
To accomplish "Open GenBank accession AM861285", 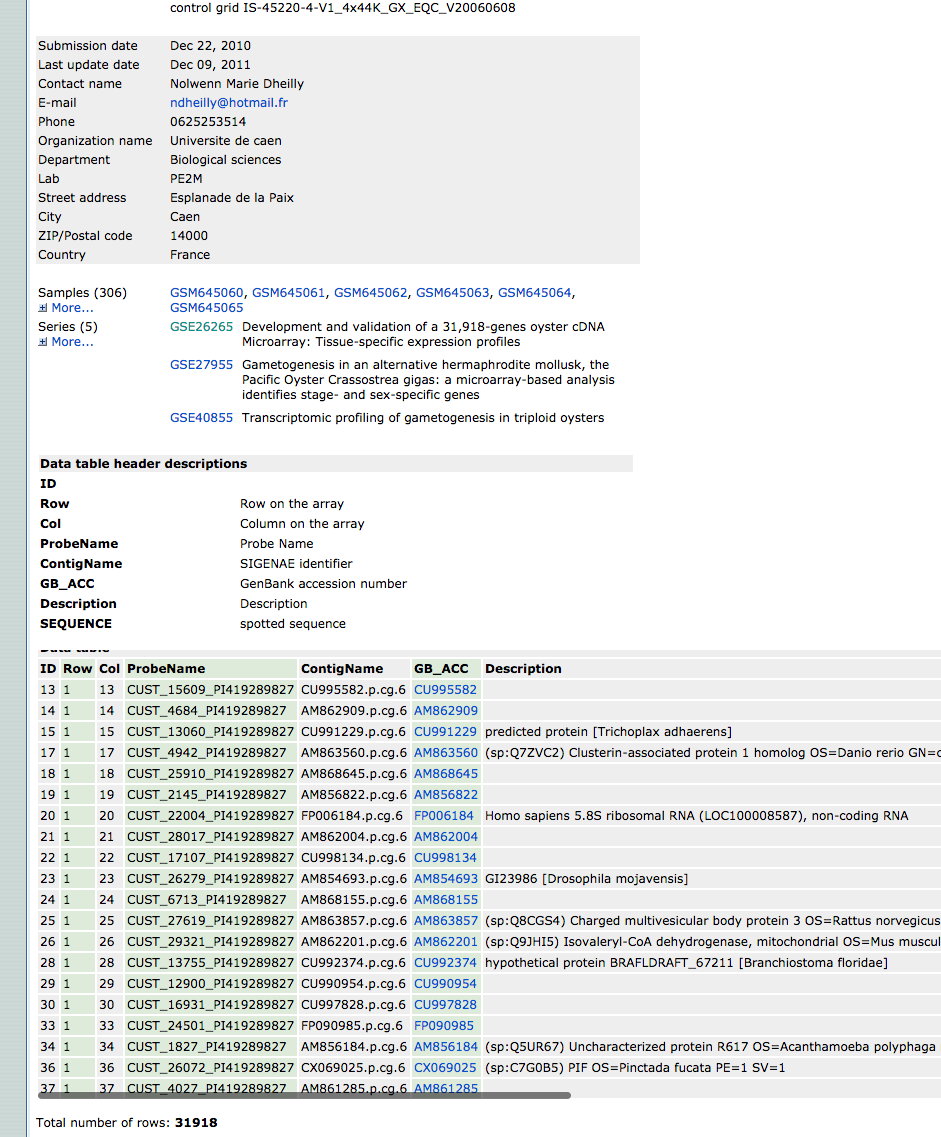I will click(x=446, y=1088).
